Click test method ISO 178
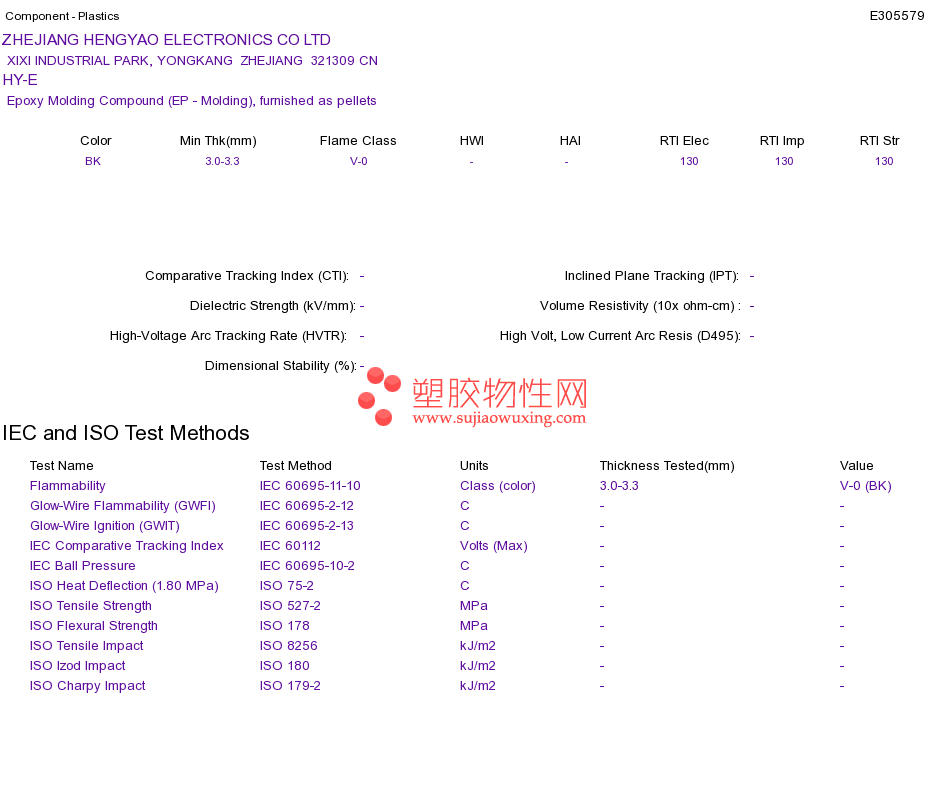The height and width of the screenshot is (800, 950). tap(284, 626)
